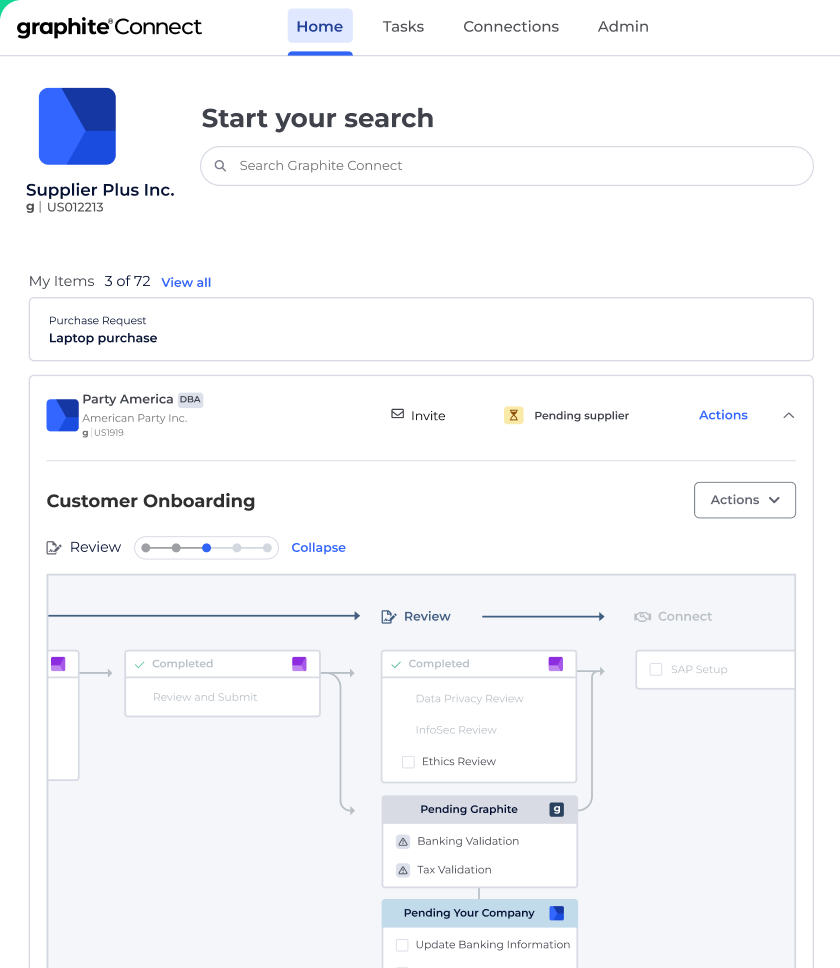Check the SAP Setup checkbox
The width and height of the screenshot is (840, 968).
656,670
